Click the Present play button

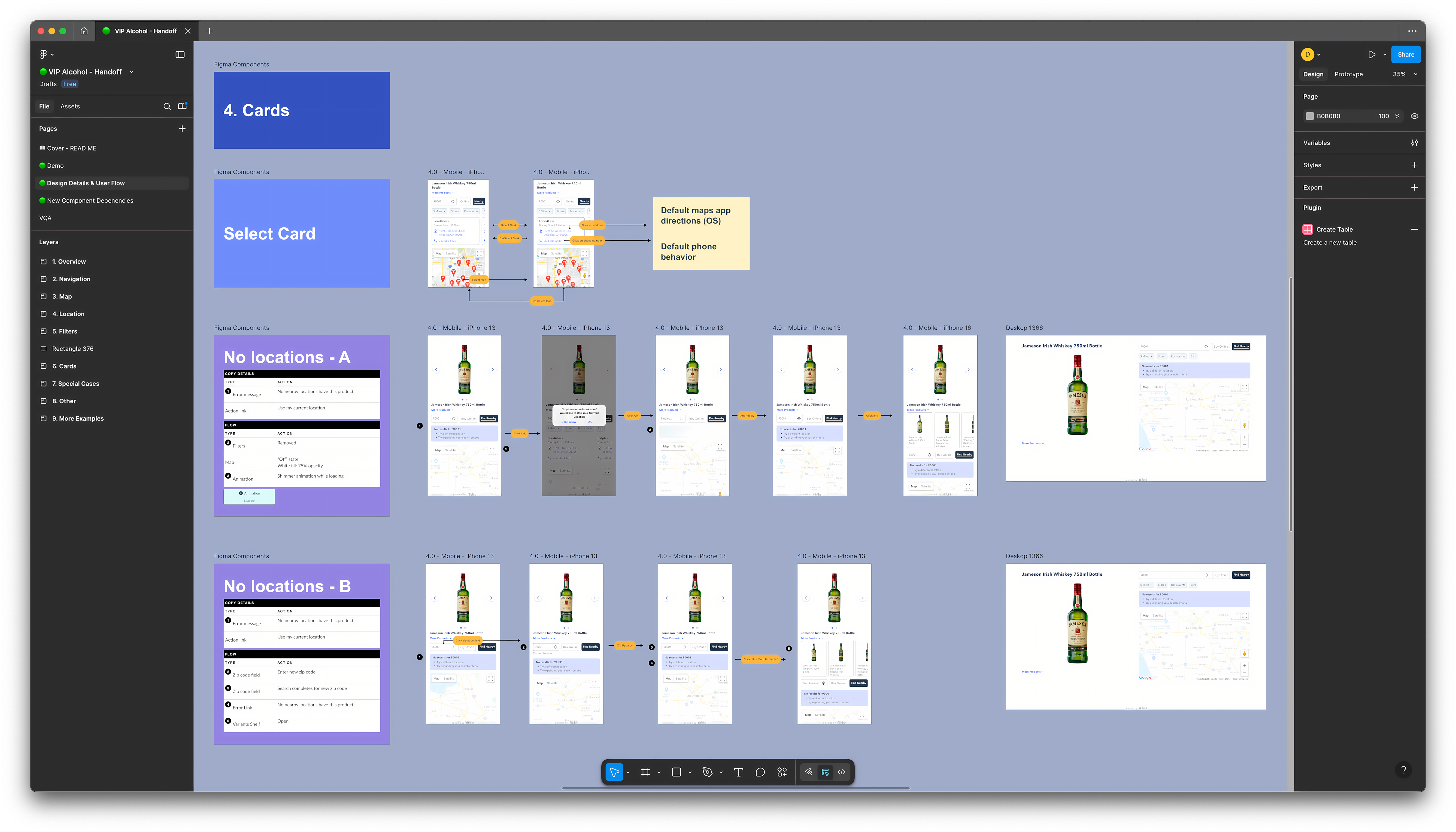(x=1372, y=54)
